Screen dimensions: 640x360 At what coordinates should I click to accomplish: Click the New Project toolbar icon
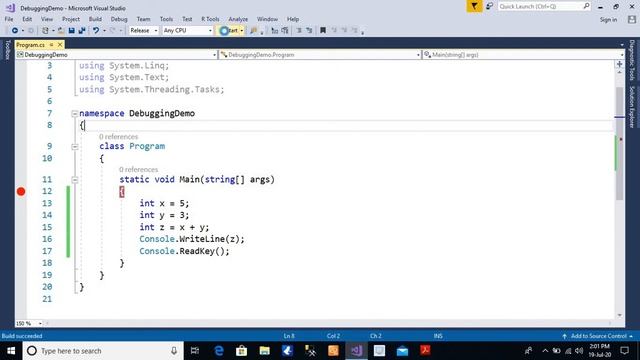click(x=45, y=31)
